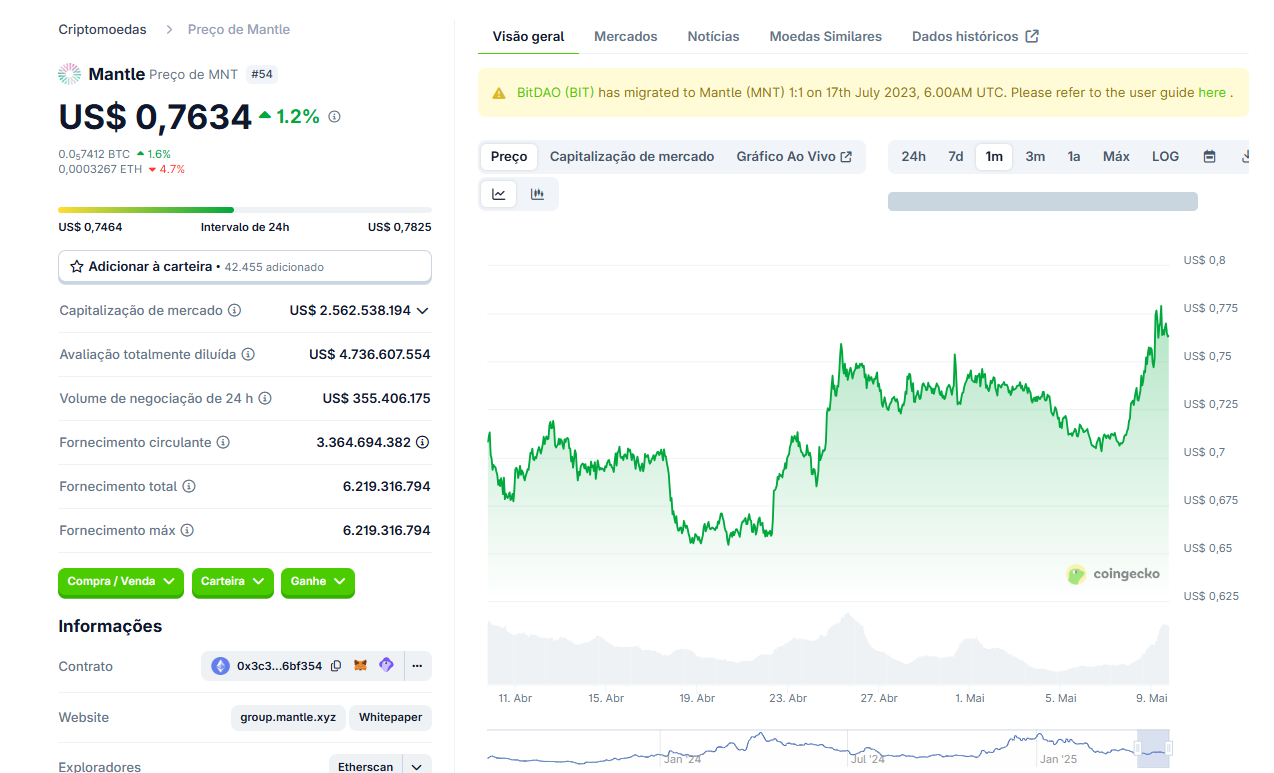Expand the market cap details chevron
This screenshot has width=1274, height=773.
(x=423, y=311)
